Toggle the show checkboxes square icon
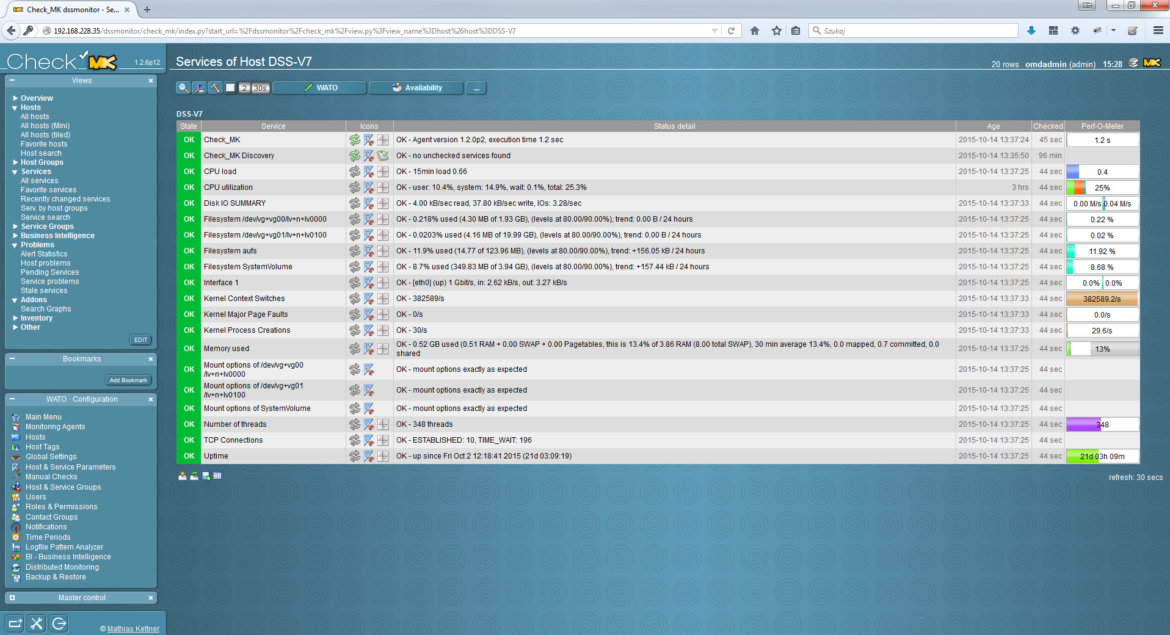Image resolution: width=1170 pixels, height=635 pixels. pyautogui.click(x=230, y=87)
